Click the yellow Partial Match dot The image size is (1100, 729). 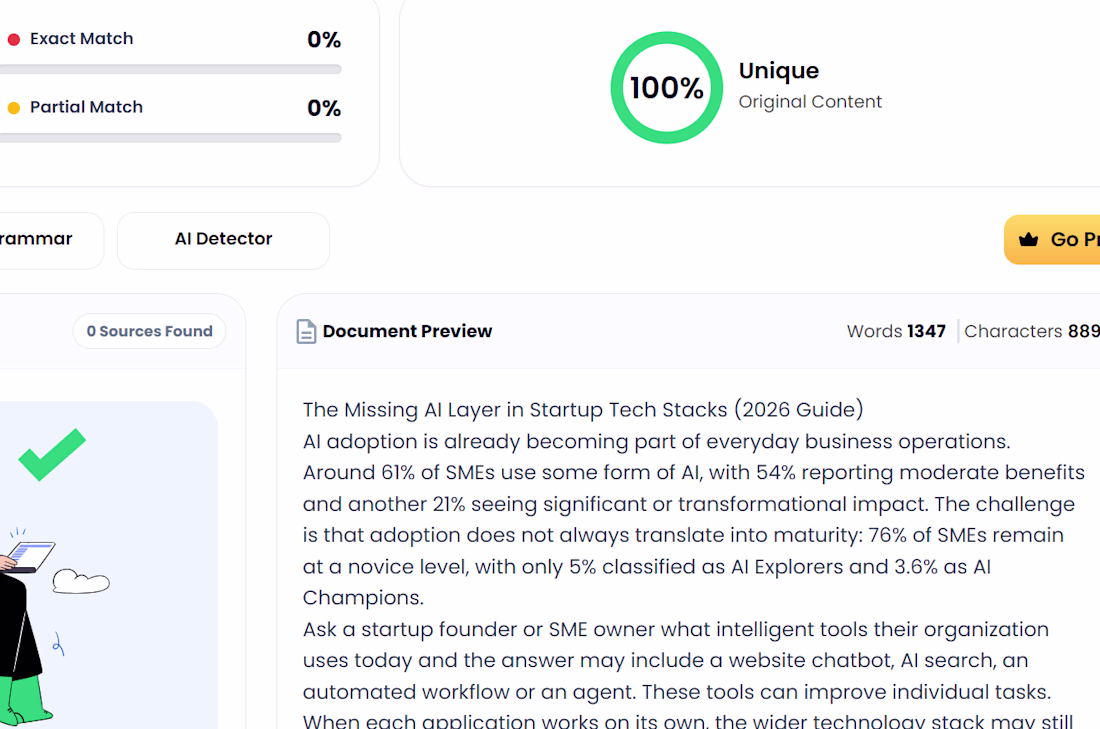13,108
